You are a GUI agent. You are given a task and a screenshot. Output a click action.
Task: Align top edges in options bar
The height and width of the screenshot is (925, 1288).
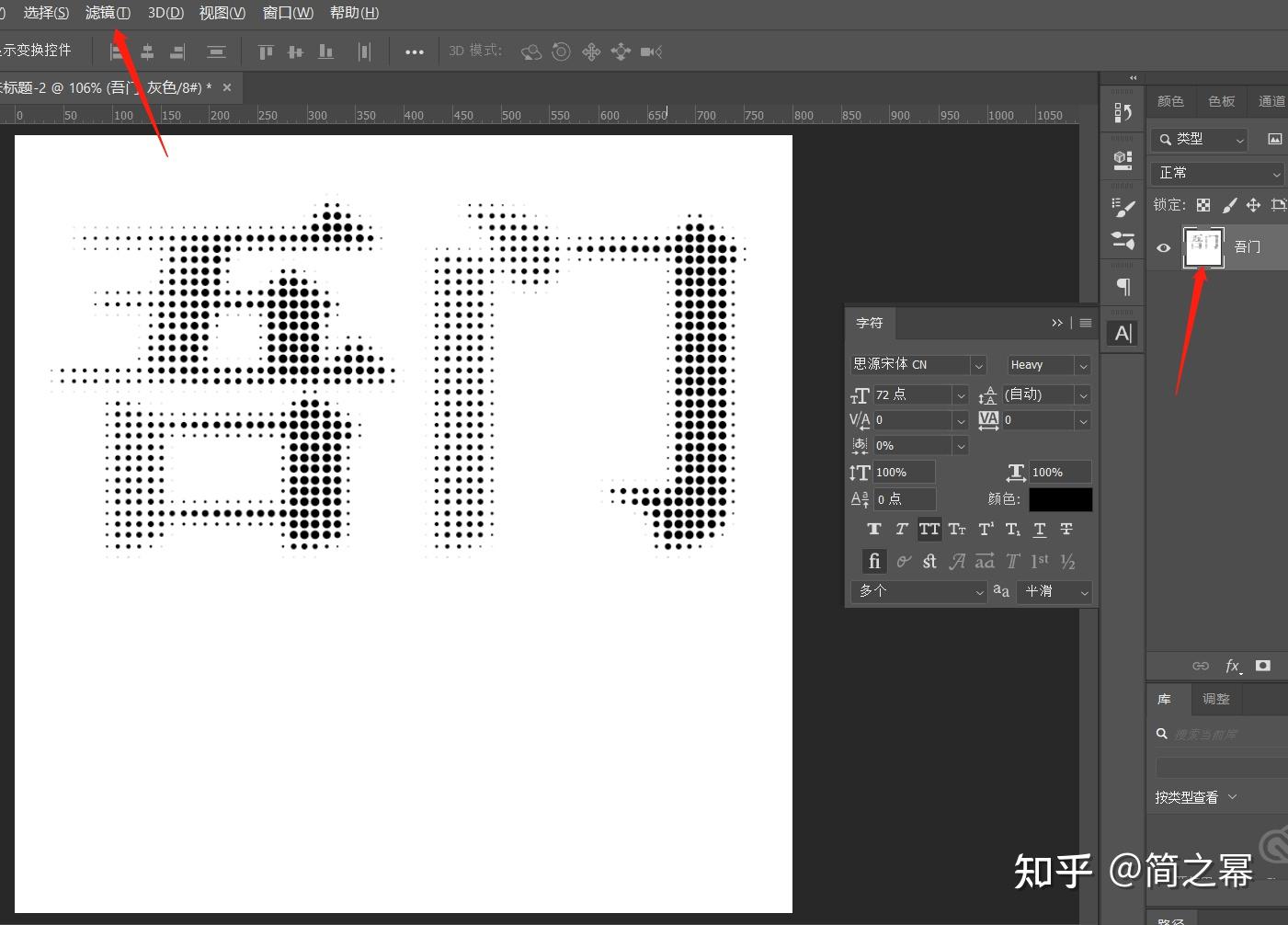tap(266, 51)
